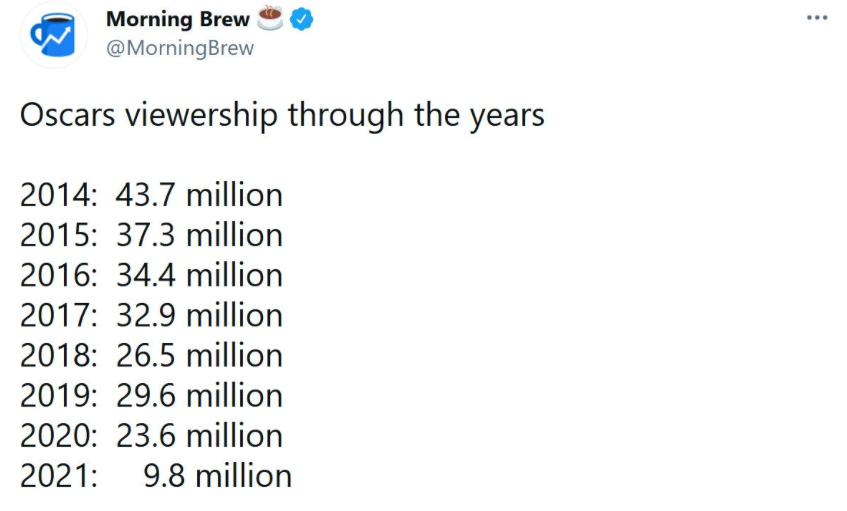Open the Morning Brew display name
Viewport: 847px width, 511px height.
click(177, 20)
